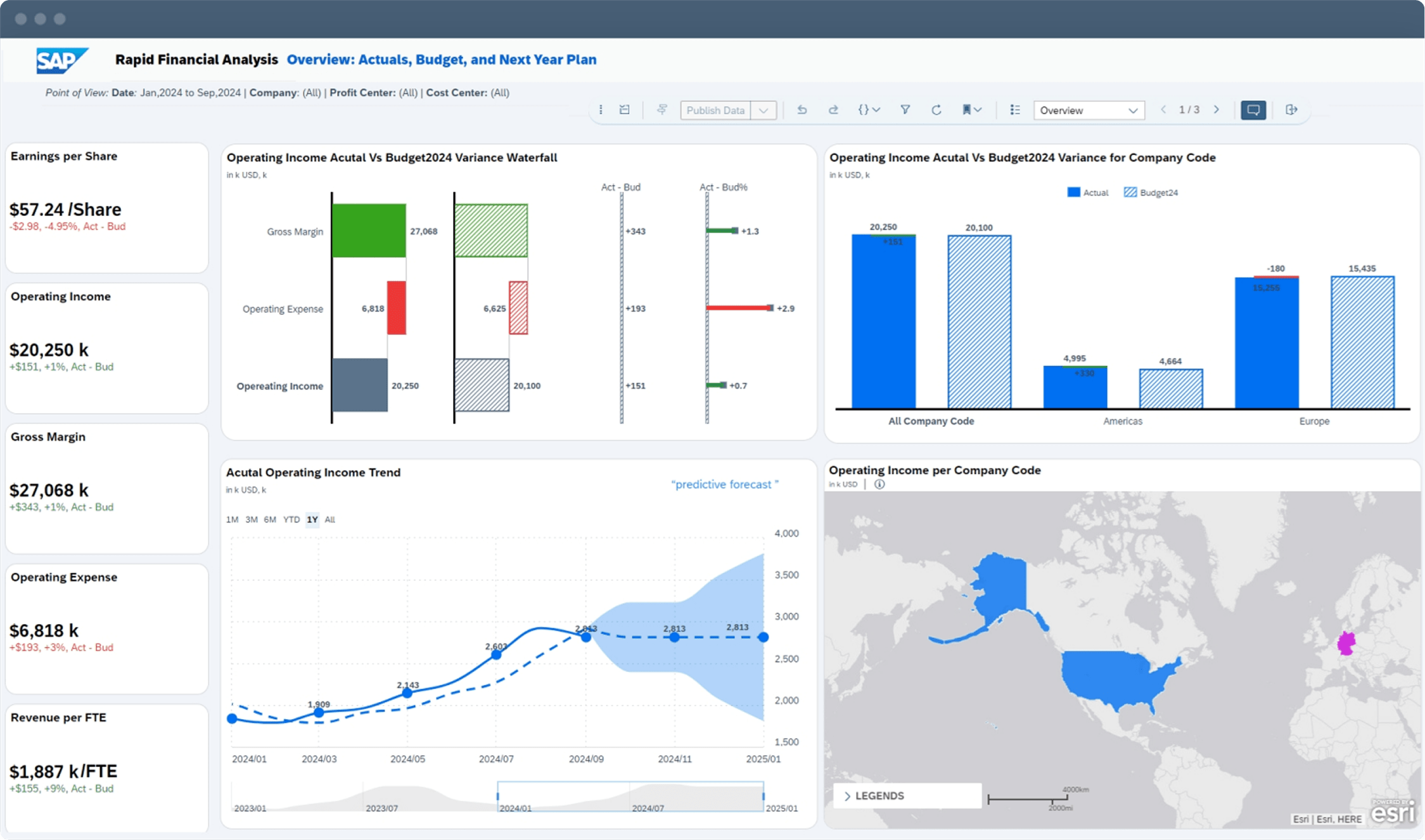Click the Publish Data button

point(715,110)
